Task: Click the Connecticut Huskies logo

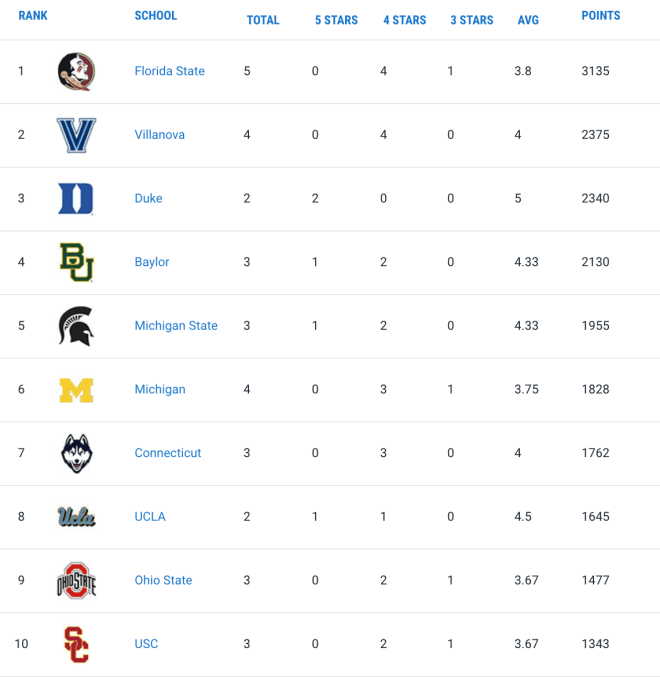Action: pos(76,453)
